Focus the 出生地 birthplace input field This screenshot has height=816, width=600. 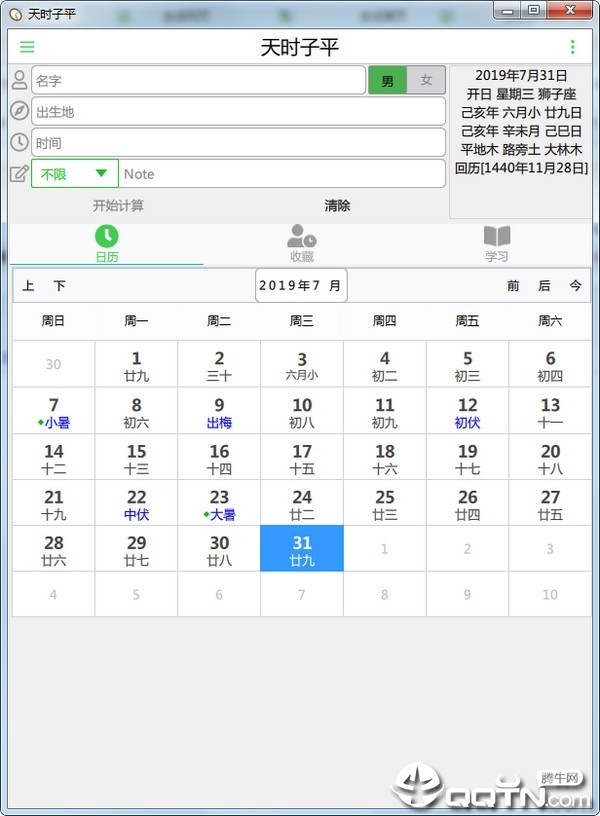238,111
